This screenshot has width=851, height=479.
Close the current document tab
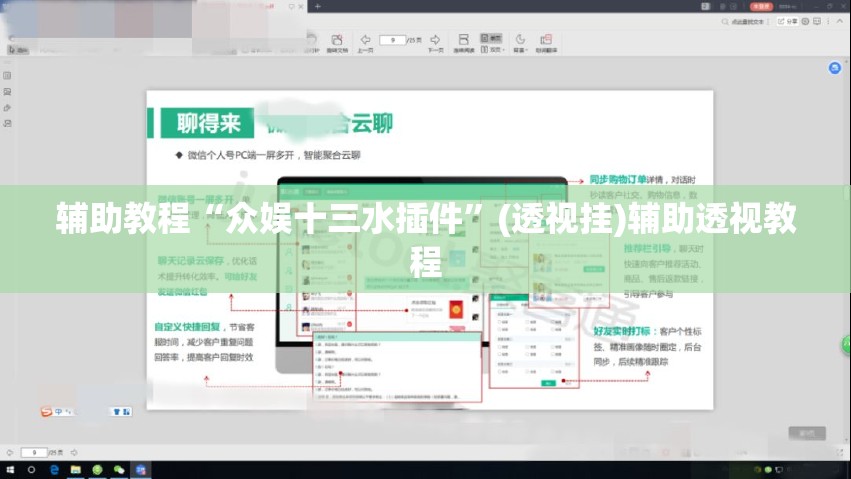[x=301, y=7]
